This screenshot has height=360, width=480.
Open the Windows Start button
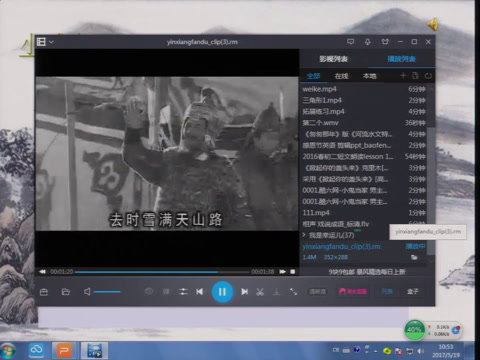(x=7, y=351)
